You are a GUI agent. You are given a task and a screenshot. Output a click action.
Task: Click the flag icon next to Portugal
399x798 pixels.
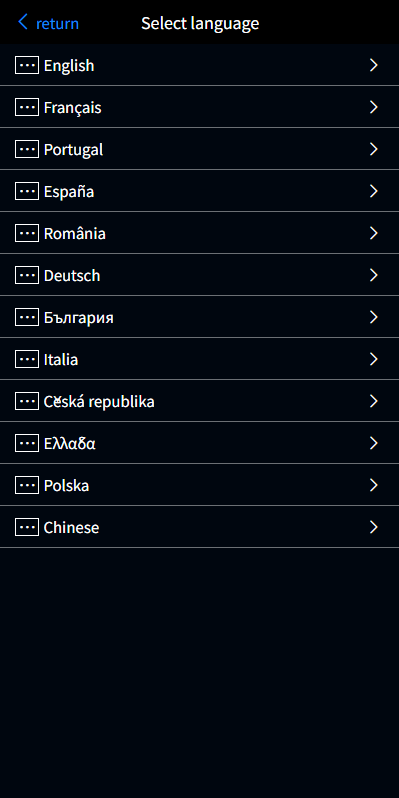coord(27,149)
